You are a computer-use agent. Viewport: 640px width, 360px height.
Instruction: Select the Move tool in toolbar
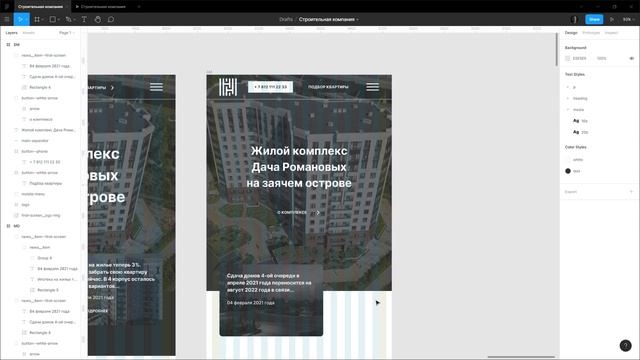[x=19, y=19]
